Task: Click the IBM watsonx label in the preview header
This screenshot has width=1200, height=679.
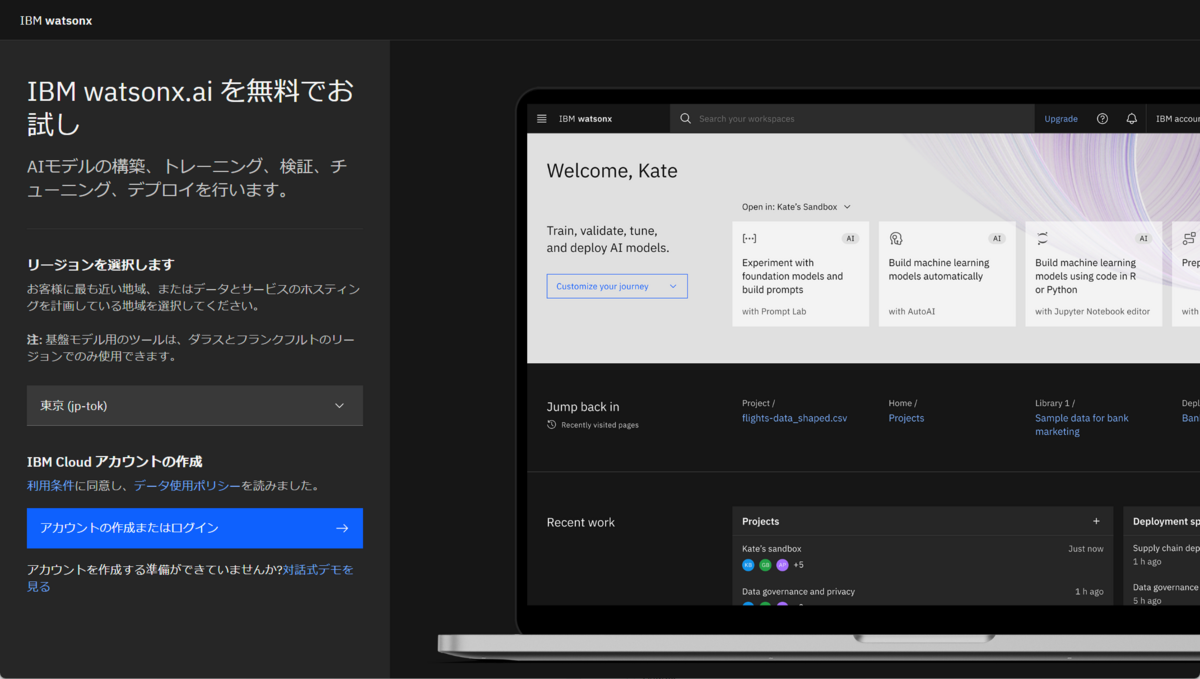Action: click(585, 118)
